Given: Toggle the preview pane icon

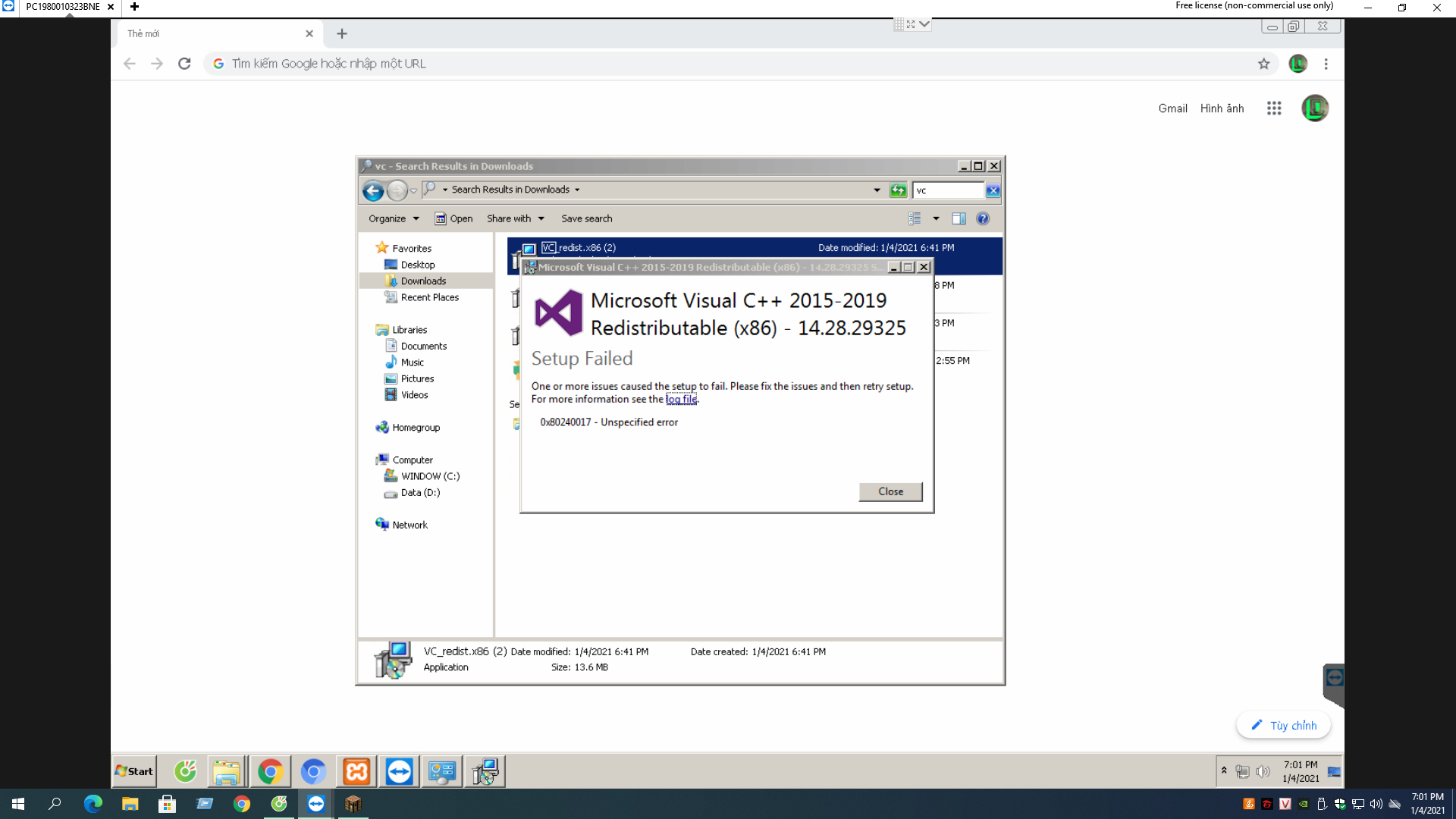Looking at the screenshot, I should [x=959, y=218].
